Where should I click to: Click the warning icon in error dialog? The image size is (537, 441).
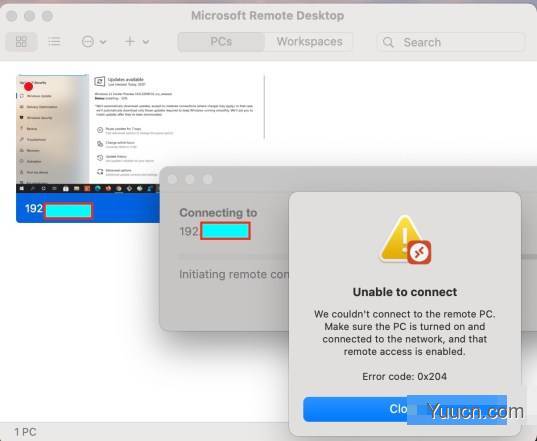point(405,240)
